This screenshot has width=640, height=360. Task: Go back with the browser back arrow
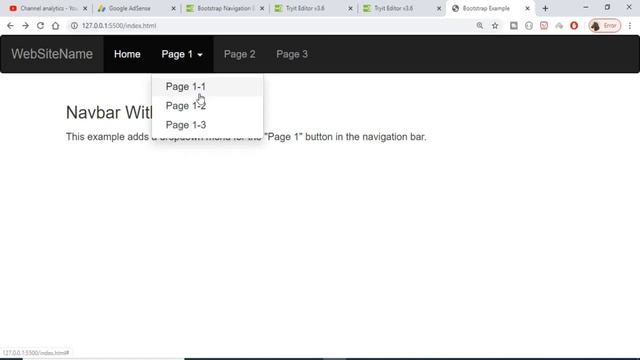(x=10, y=26)
